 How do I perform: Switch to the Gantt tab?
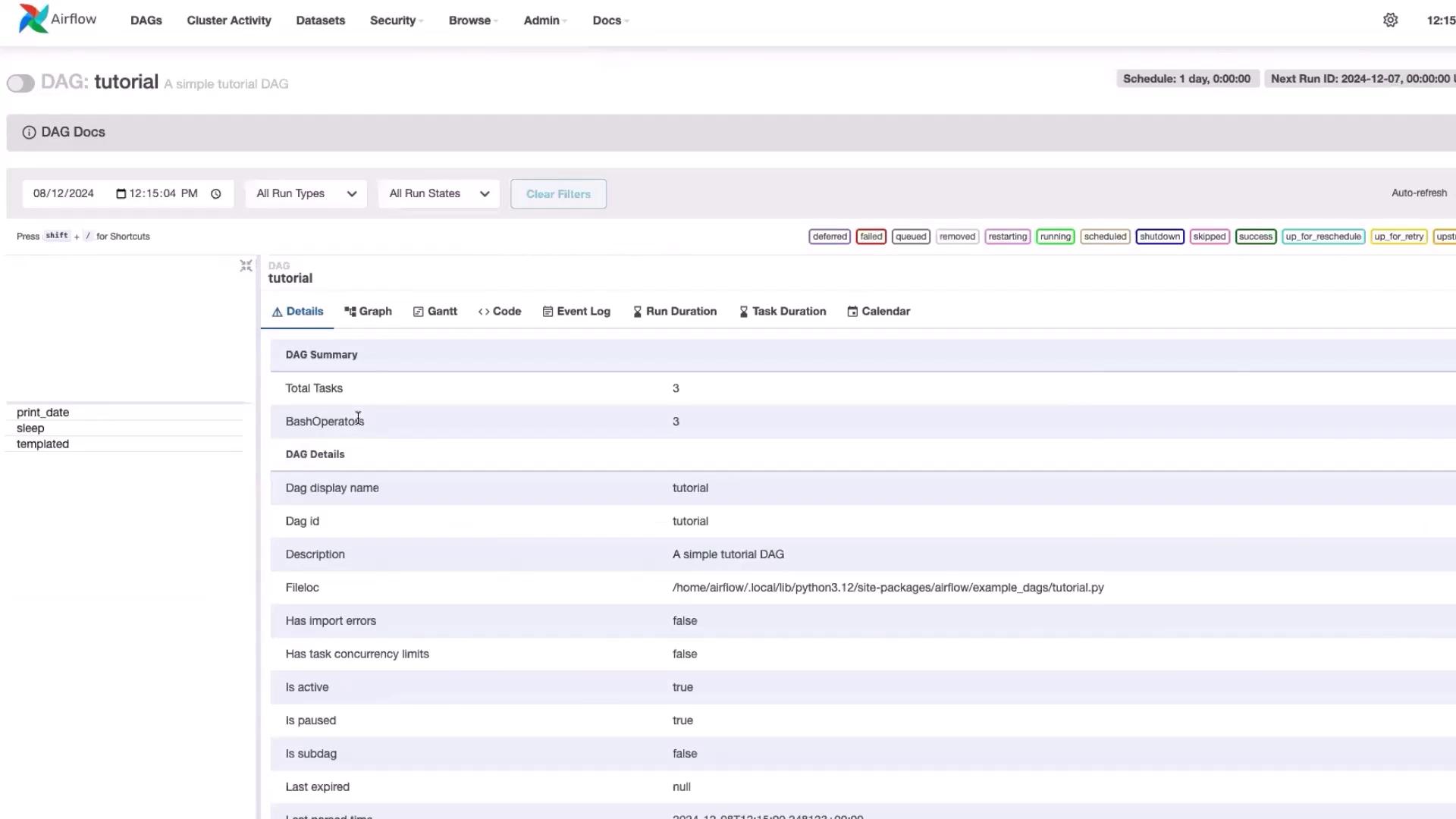tap(435, 312)
